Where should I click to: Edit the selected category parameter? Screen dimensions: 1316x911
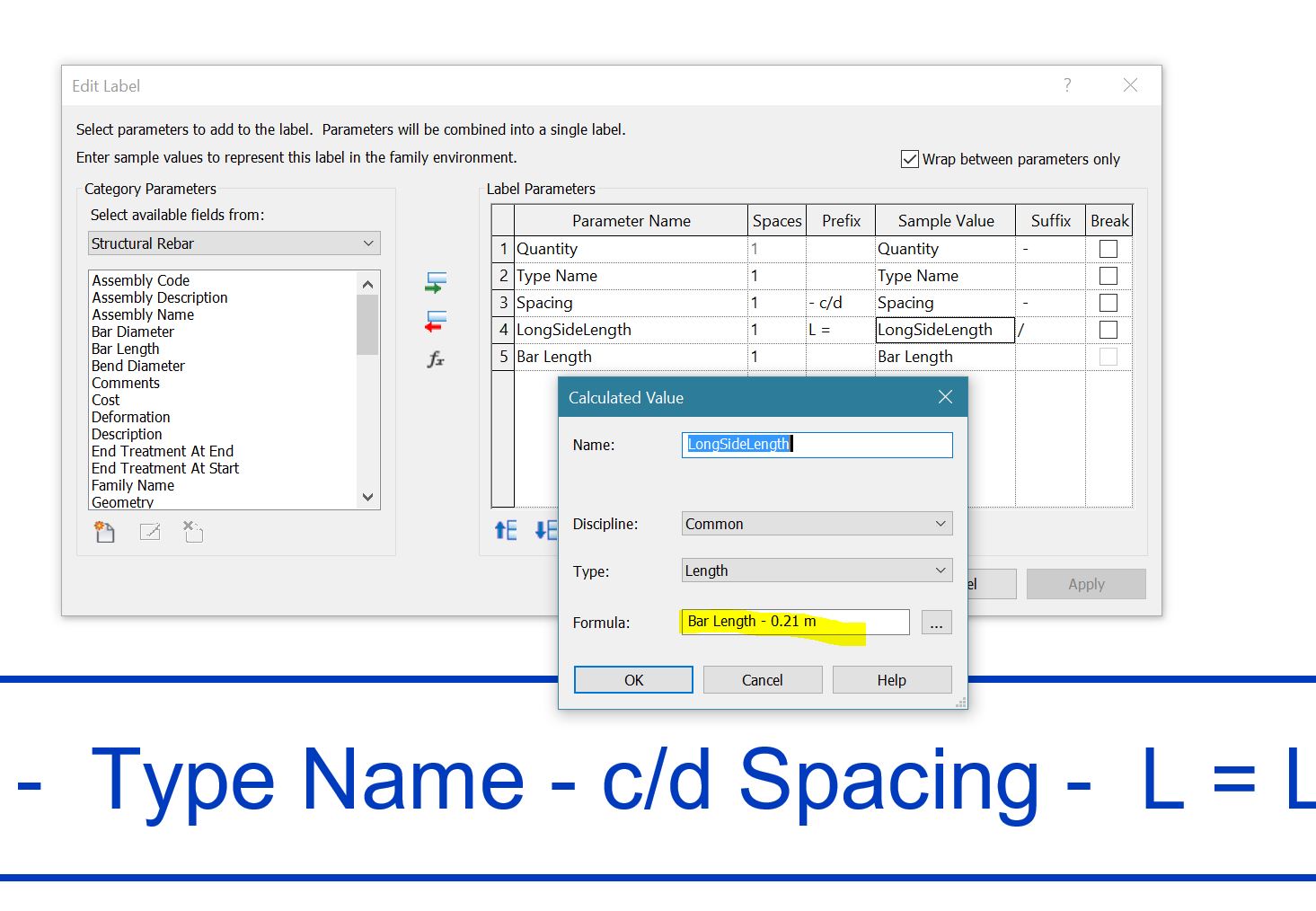click(x=149, y=532)
